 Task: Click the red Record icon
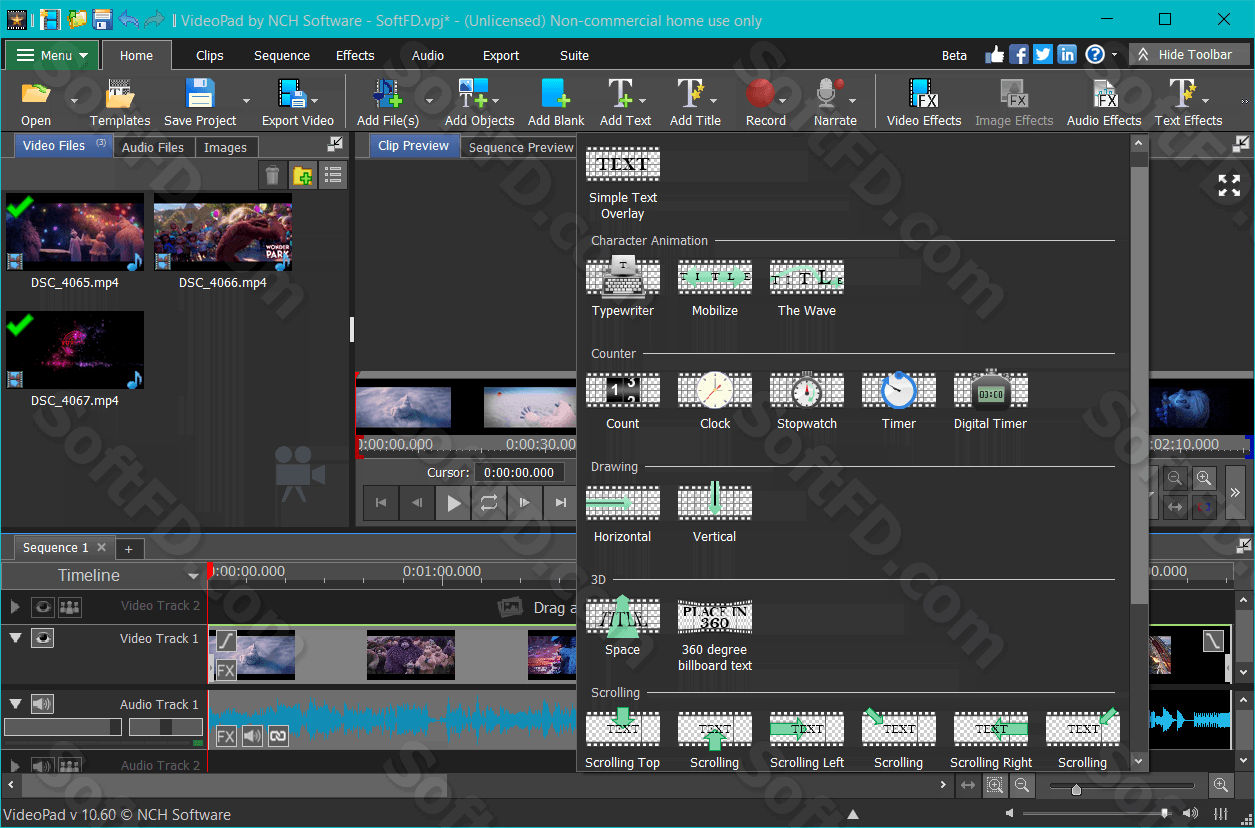(761, 94)
